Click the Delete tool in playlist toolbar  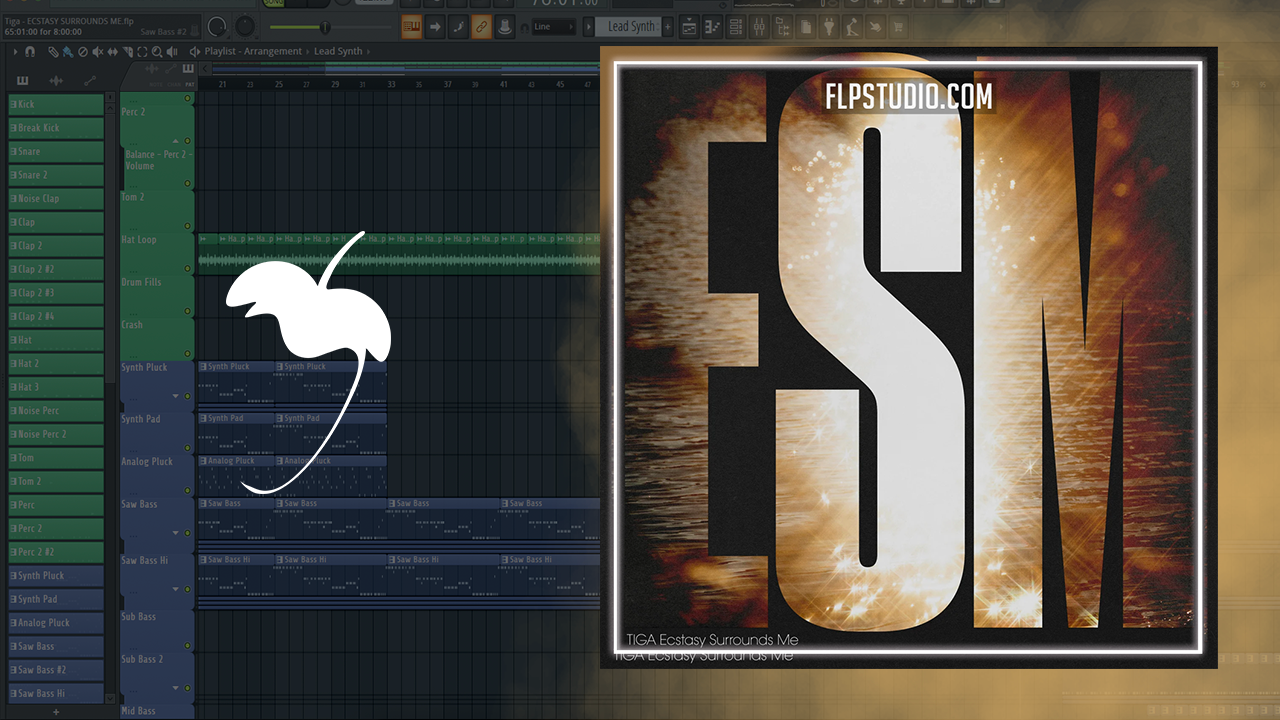pos(82,51)
